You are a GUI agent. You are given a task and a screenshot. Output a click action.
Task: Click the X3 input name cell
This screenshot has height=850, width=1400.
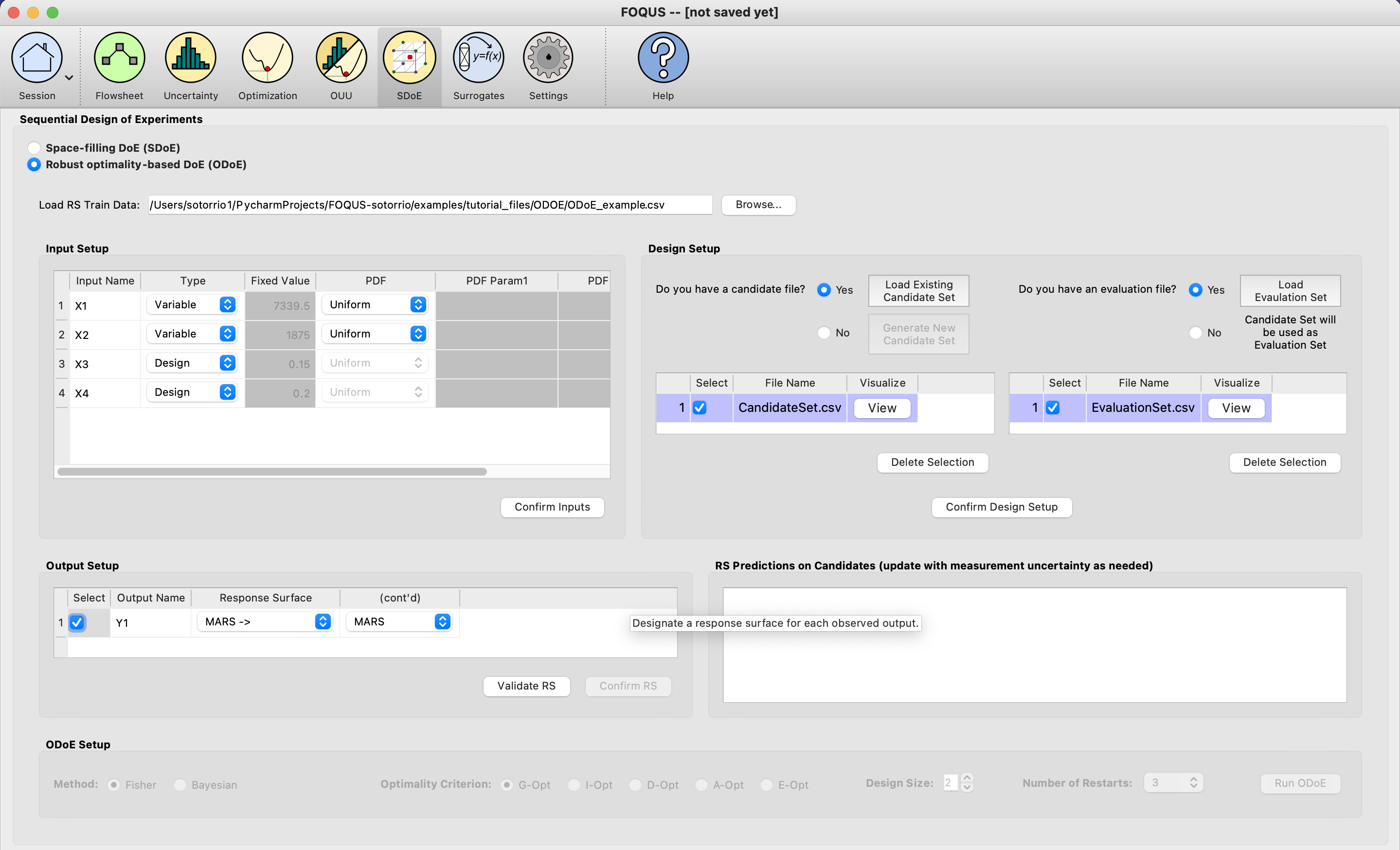pos(105,364)
